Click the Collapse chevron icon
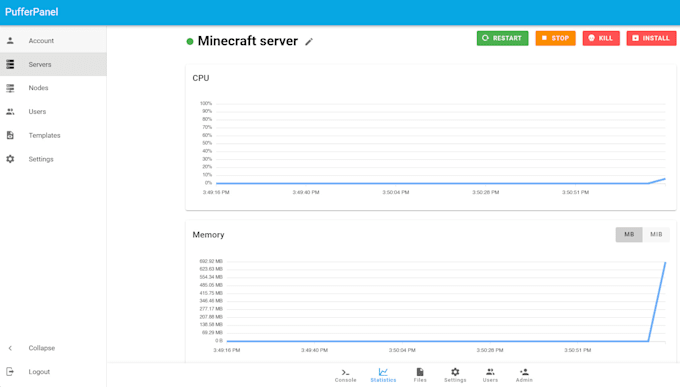This screenshot has width=680, height=387. (x=10, y=348)
